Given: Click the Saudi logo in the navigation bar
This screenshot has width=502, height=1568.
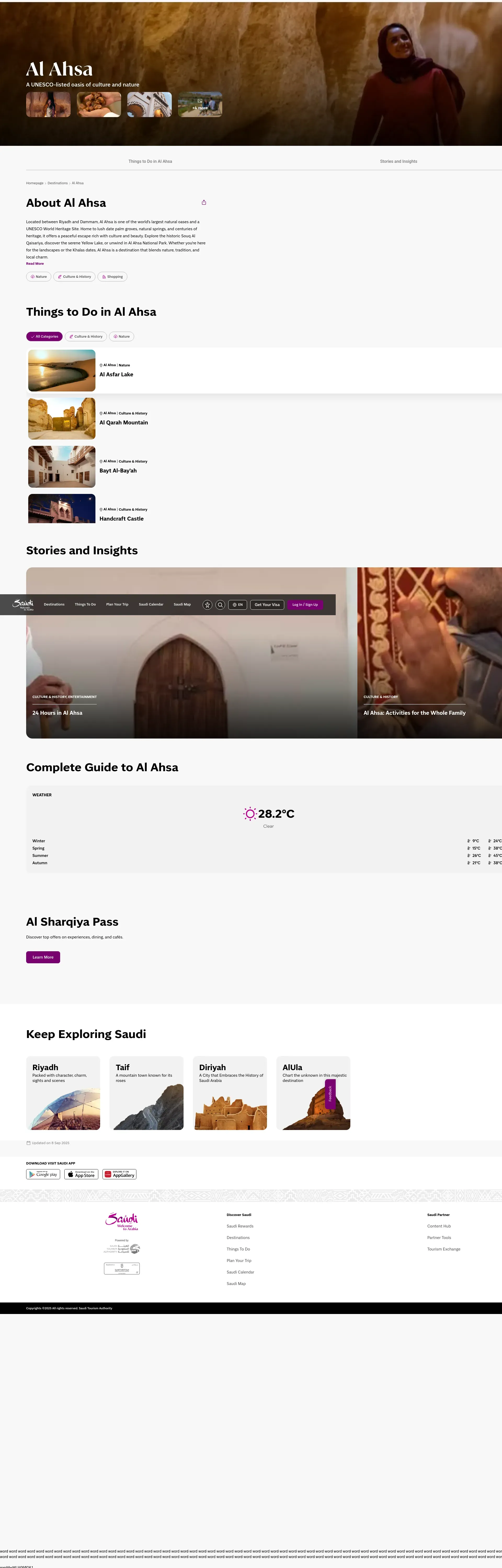Looking at the screenshot, I should [23, 604].
